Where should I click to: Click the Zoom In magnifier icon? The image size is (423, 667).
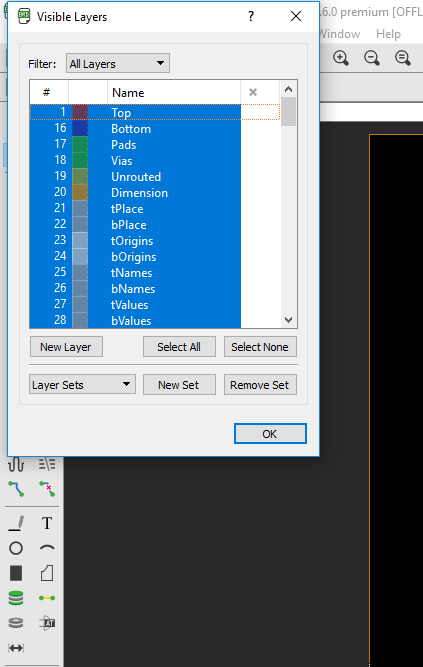pos(341,57)
